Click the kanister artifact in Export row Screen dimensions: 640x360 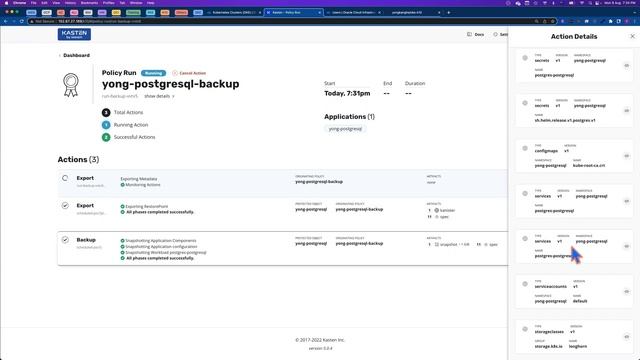(x=445, y=210)
